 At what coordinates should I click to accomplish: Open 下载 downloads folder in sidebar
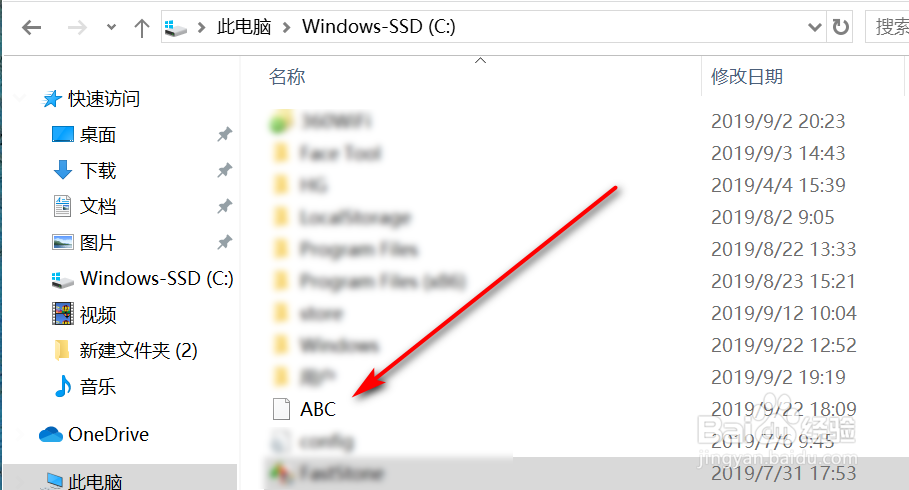pyautogui.click(x=97, y=170)
